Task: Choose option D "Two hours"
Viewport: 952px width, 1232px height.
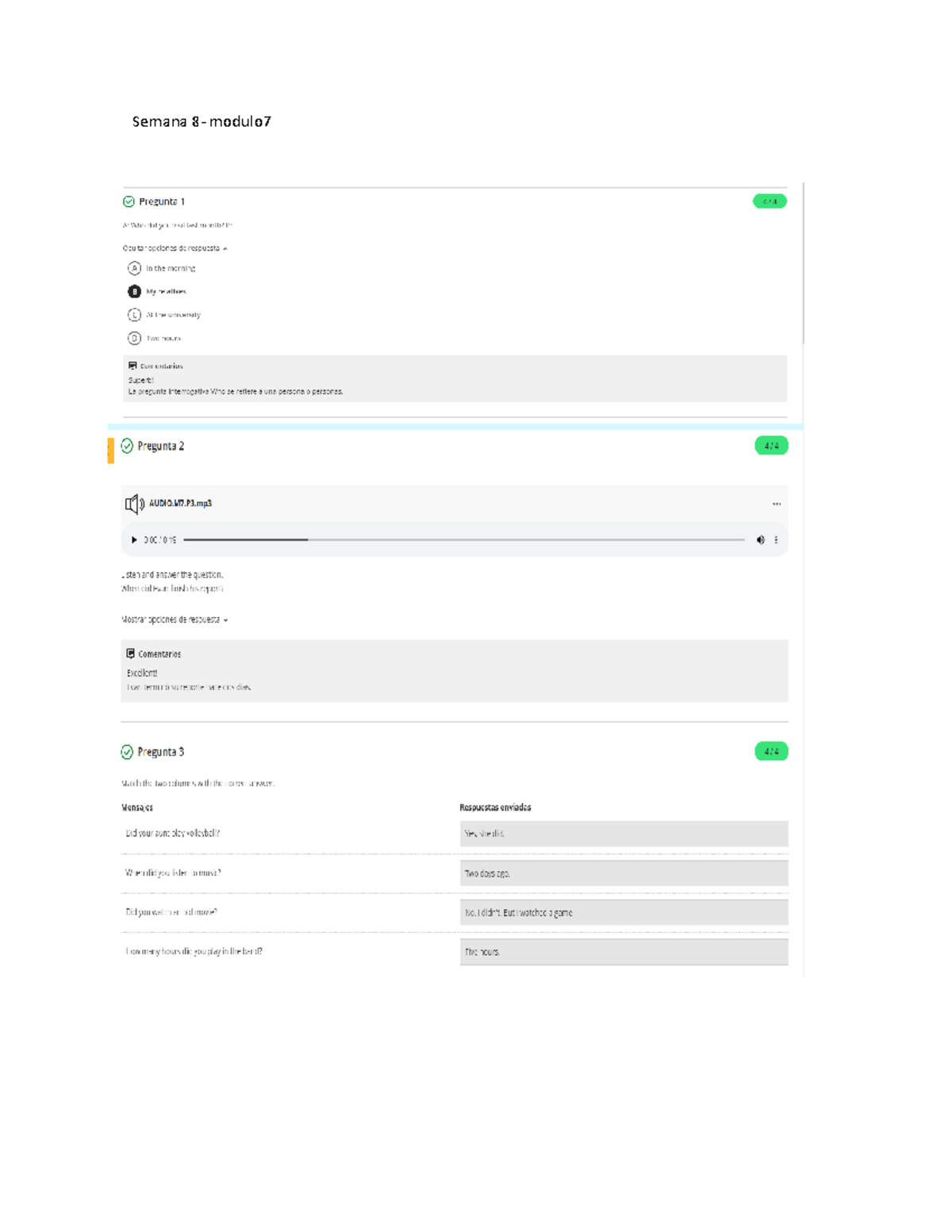Action: pyautogui.click(x=134, y=338)
